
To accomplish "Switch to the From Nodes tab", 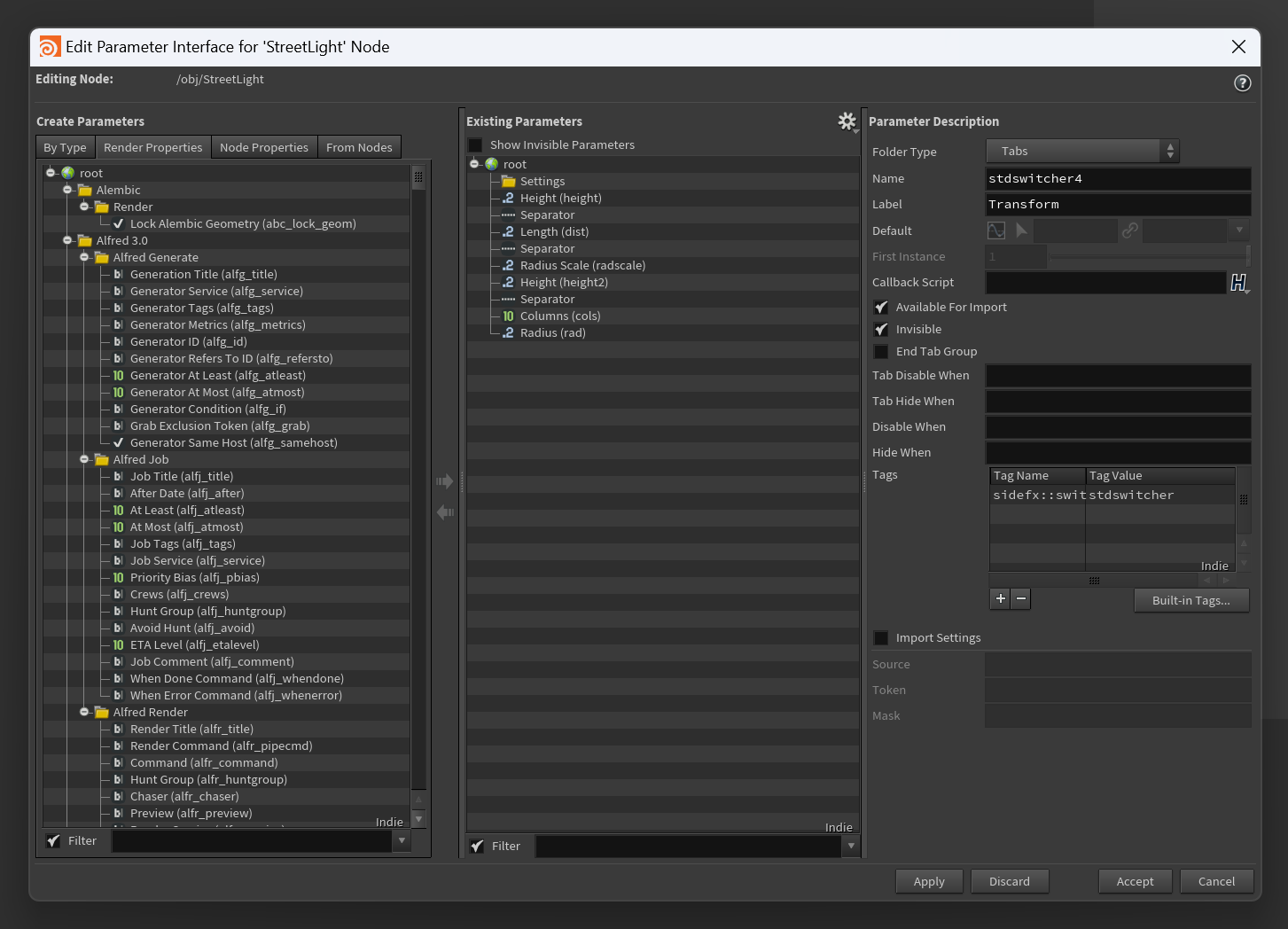I will pyautogui.click(x=359, y=147).
